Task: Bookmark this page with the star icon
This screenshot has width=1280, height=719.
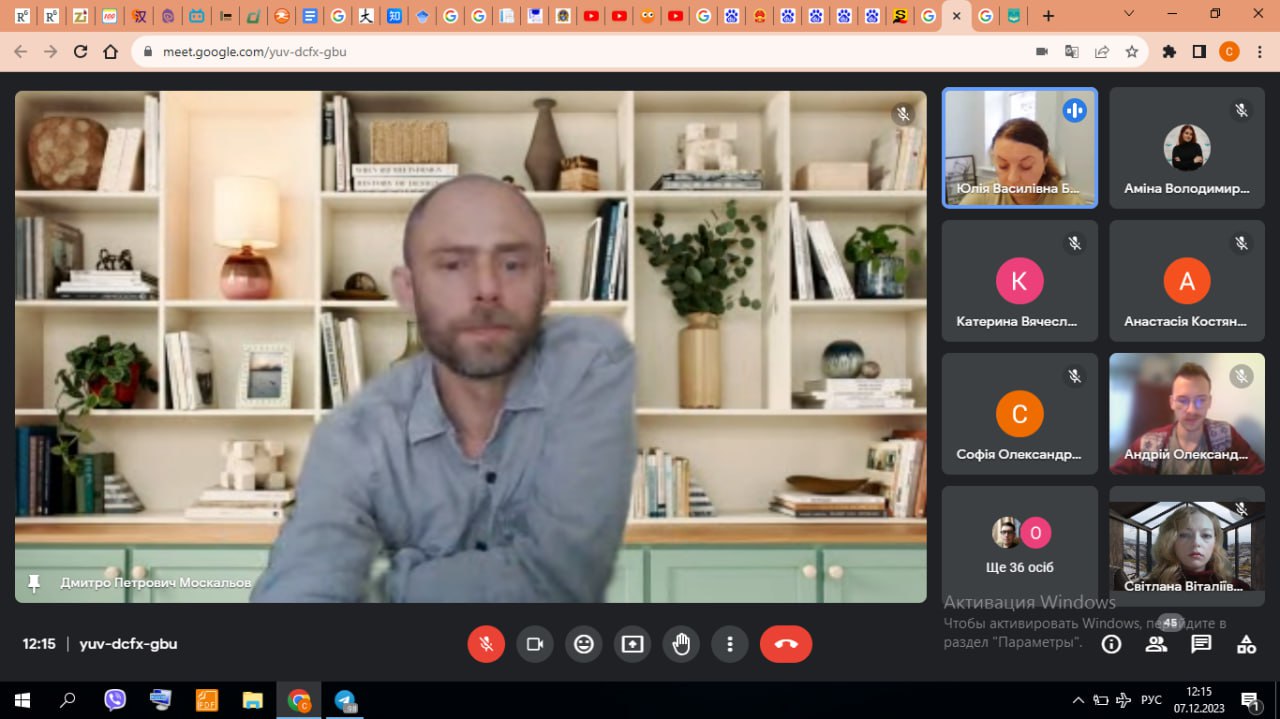Action: [1132, 52]
